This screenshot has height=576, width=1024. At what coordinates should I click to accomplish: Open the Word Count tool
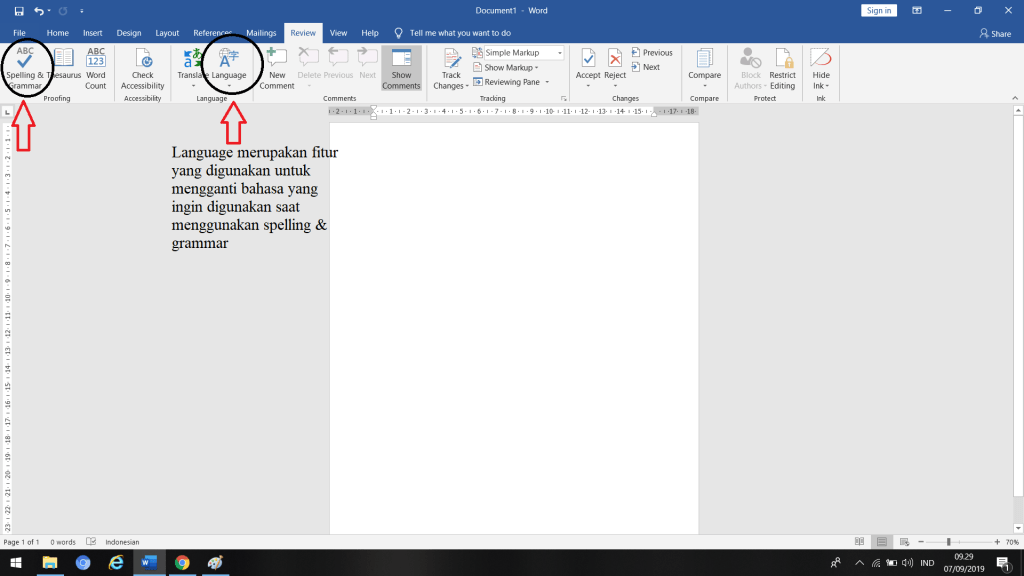pos(95,68)
